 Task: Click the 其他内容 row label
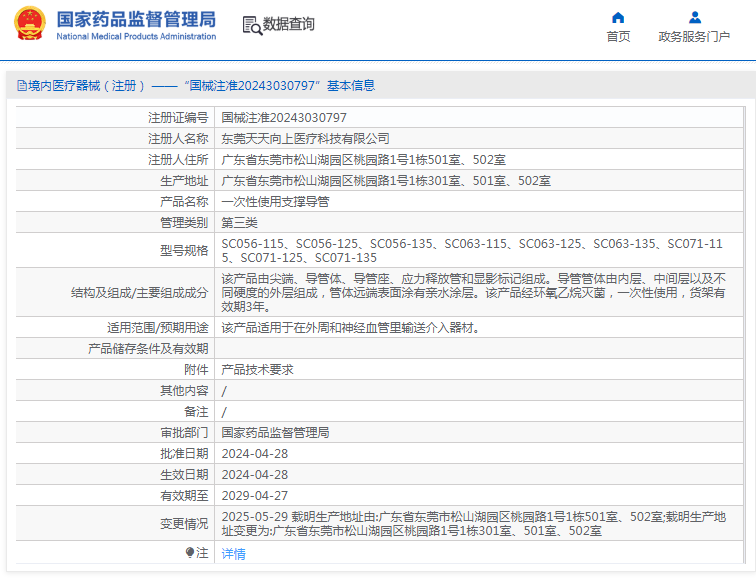pyautogui.click(x=184, y=390)
